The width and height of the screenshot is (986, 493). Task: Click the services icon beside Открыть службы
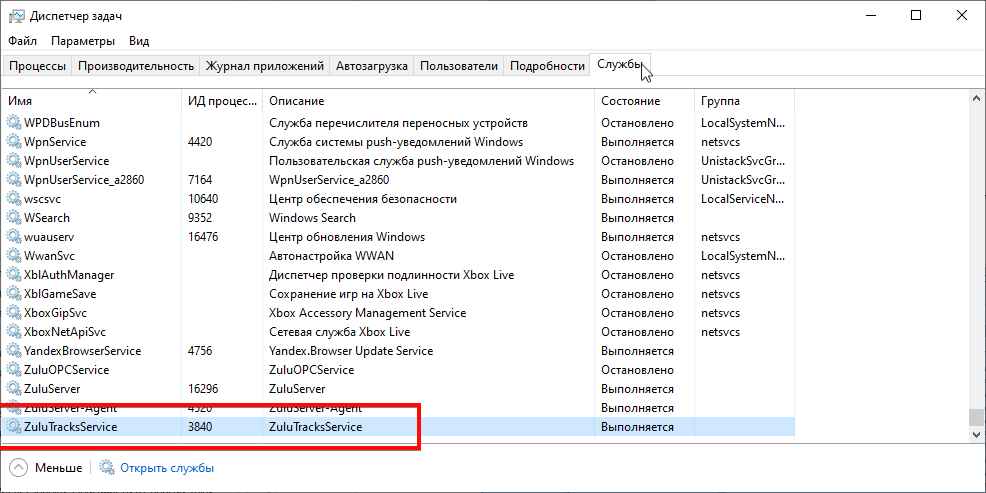(x=107, y=468)
